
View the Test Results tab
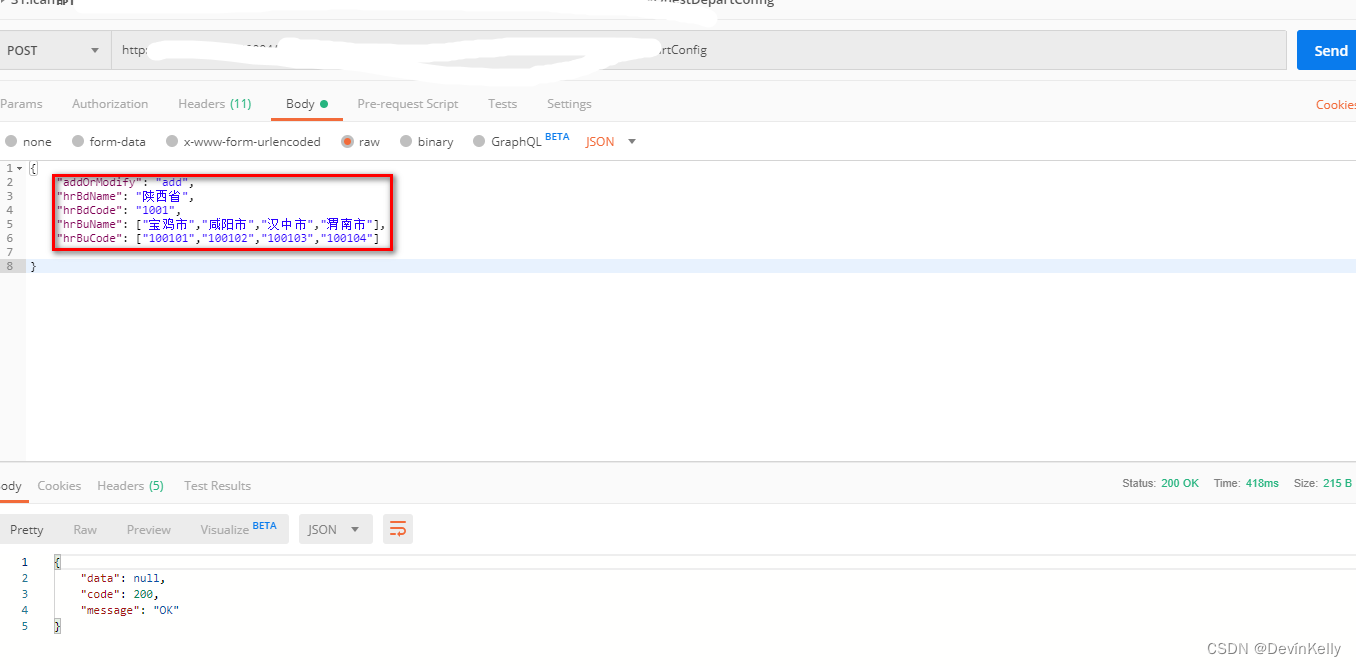(217, 485)
